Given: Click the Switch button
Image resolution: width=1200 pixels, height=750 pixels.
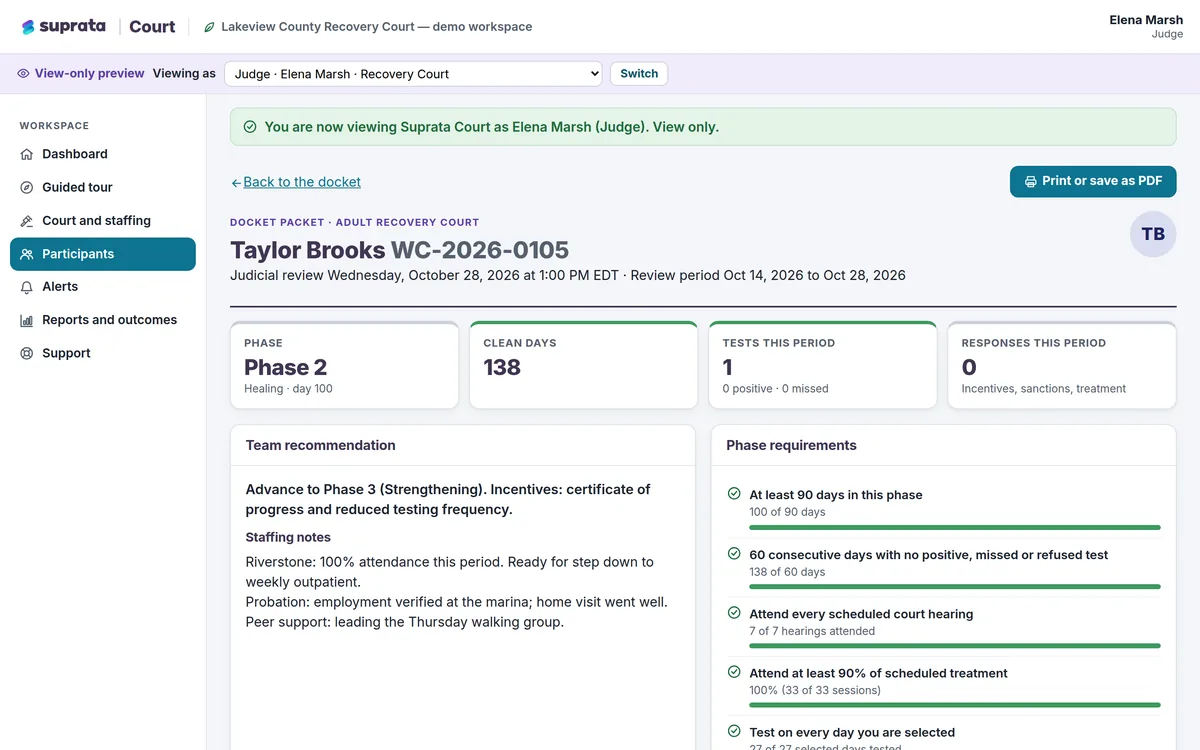Looking at the screenshot, I should [x=639, y=74].
